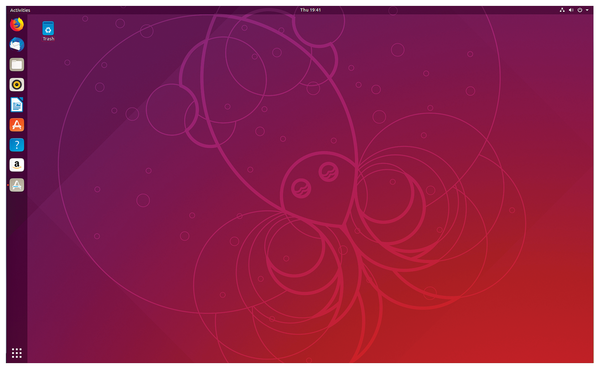Launch Thunderbird mail from the dock
This screenshot has height=369, width=600.
coord(16,44)
